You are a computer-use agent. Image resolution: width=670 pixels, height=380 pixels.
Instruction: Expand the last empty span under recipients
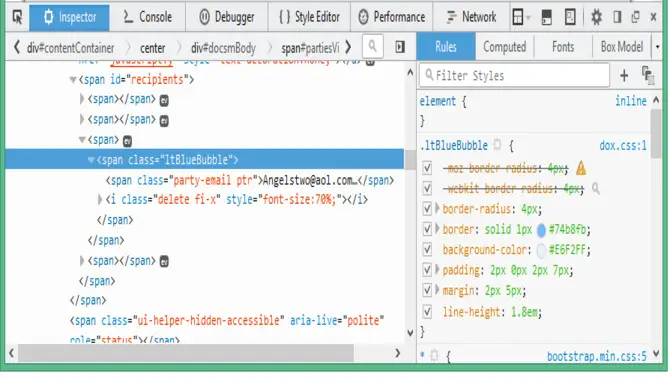[82, 261]
